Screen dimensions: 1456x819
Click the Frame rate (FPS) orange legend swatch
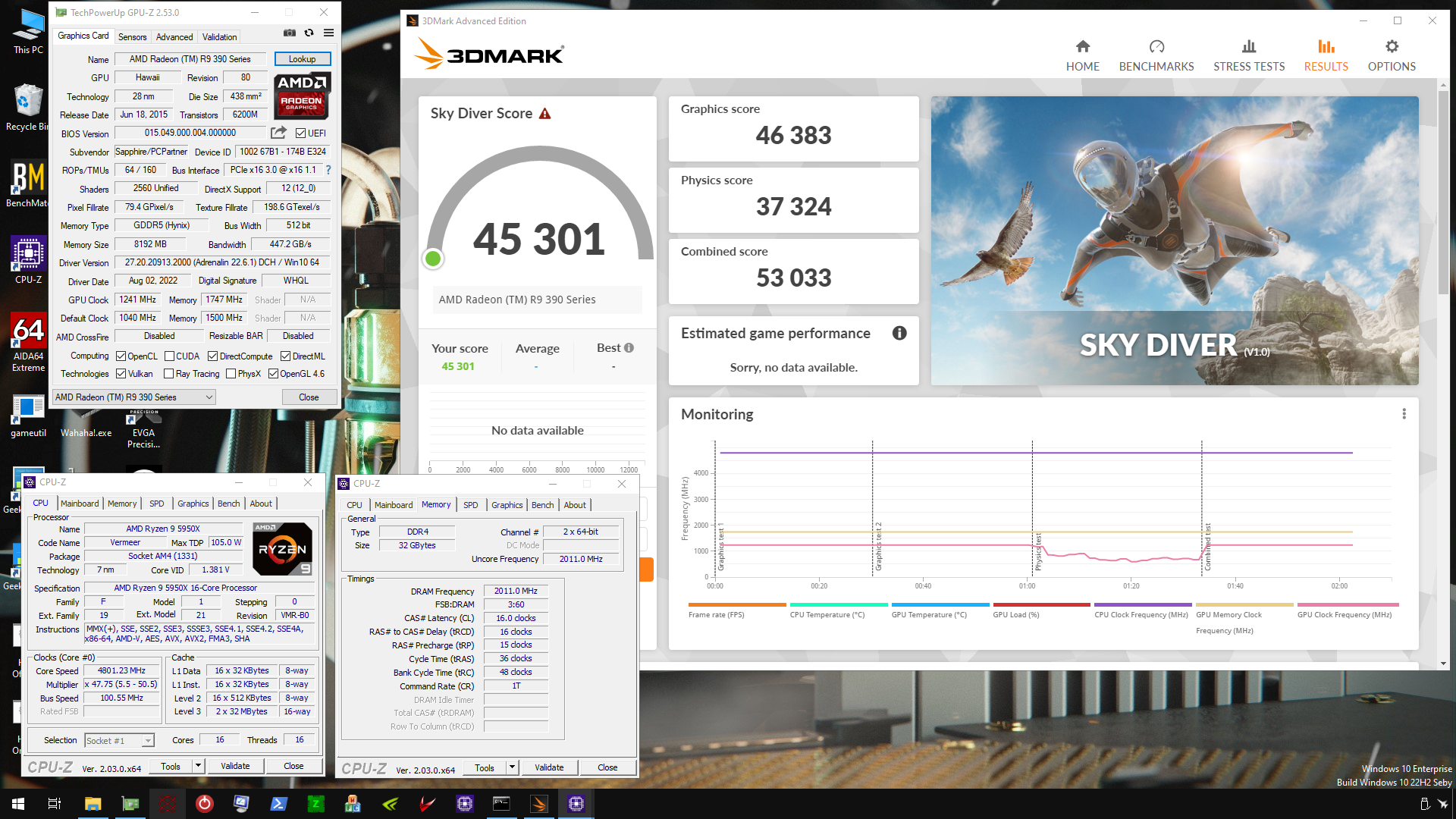click(x=736, y=605)
